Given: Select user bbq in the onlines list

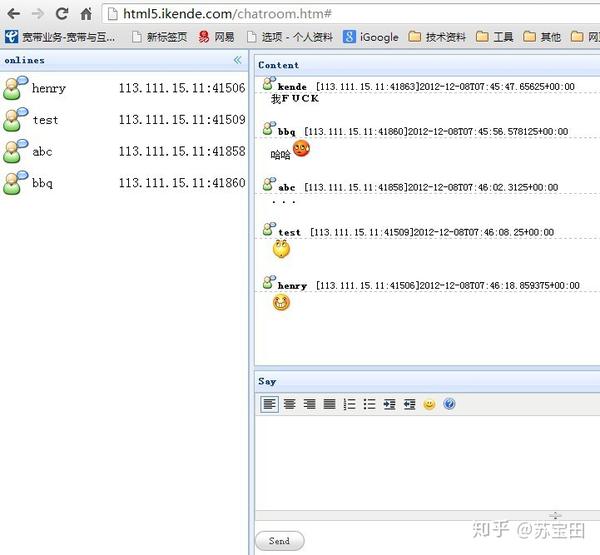Looking at the screenshot, I should (124, 183).
